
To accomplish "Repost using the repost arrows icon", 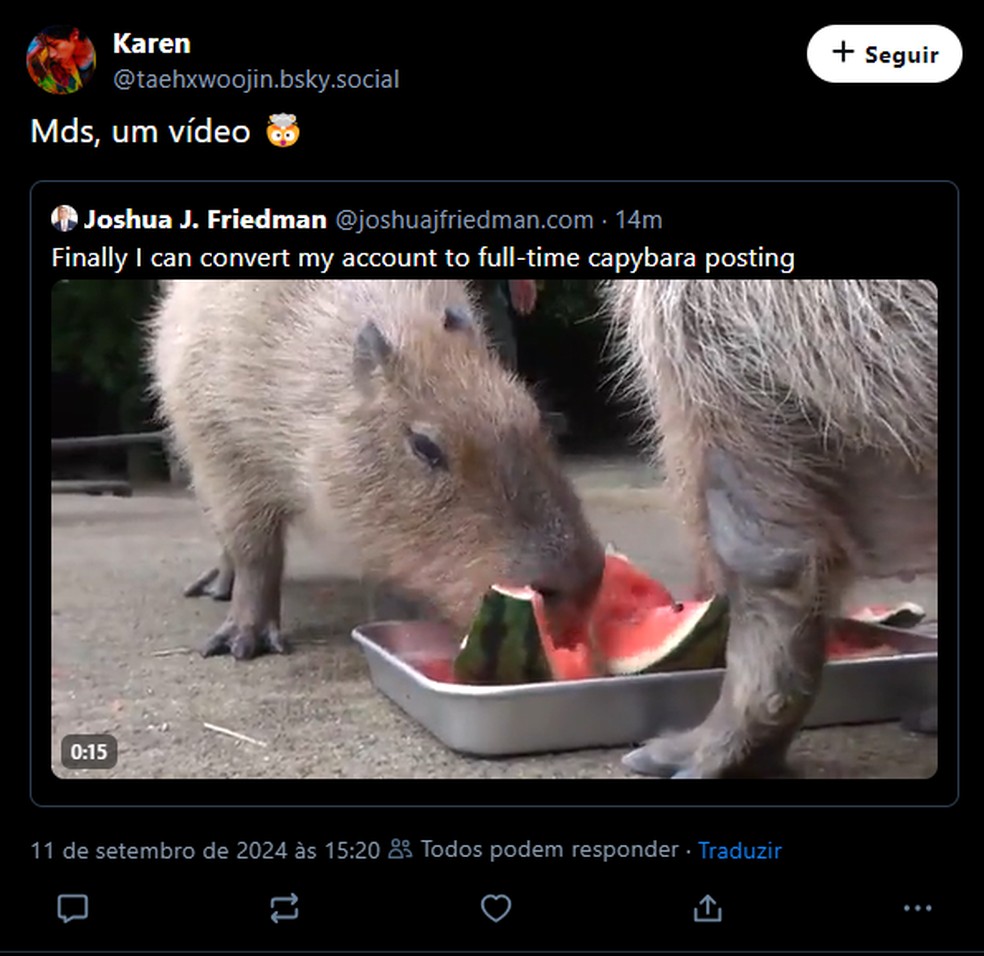I will coord(284,908).
